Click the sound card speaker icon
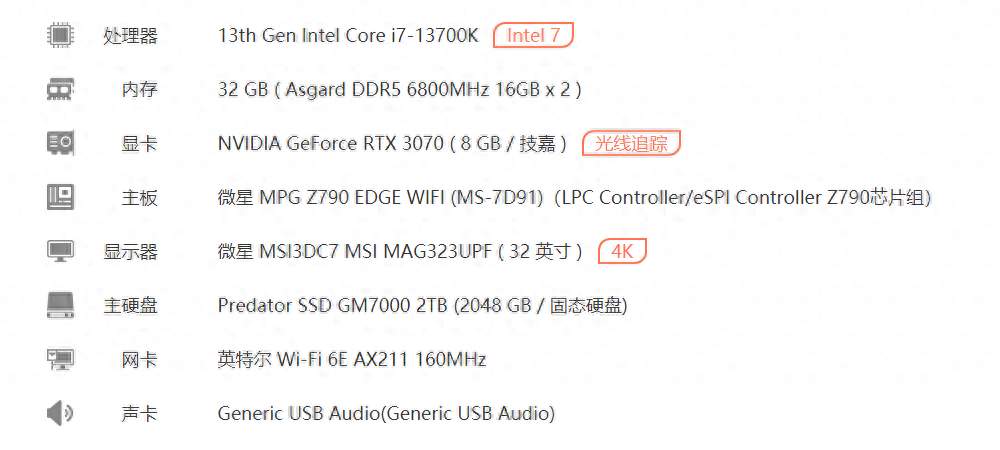This screenshot has width=1000, height=450. click(x=60, y=414)
